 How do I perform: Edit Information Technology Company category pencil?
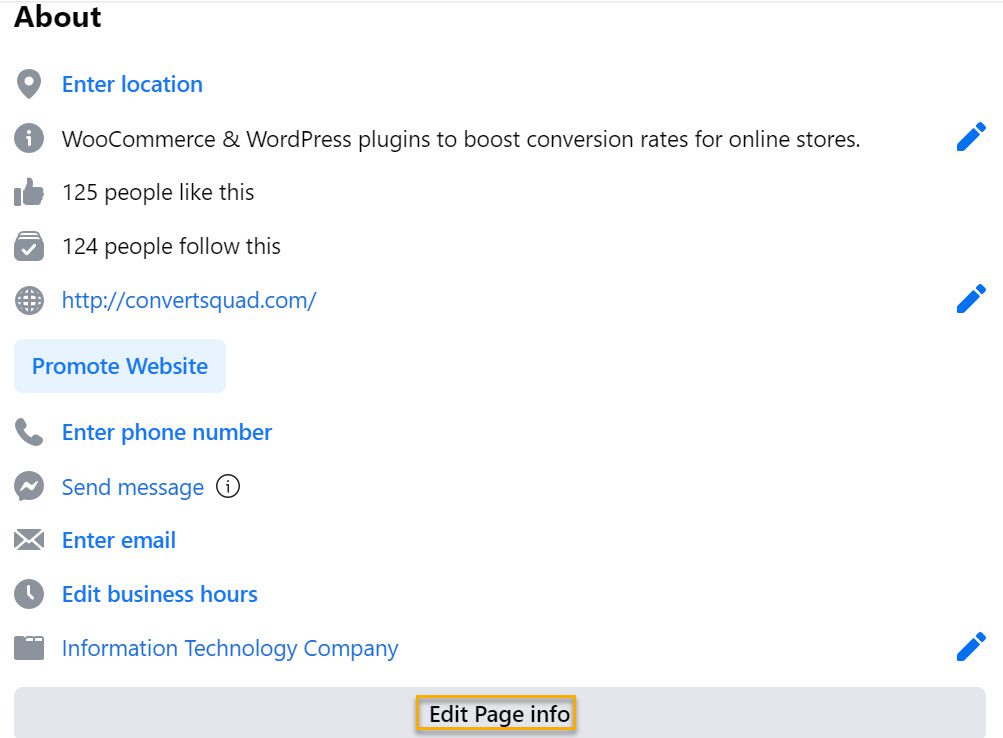pyautogui.click(x=971, y=647)
